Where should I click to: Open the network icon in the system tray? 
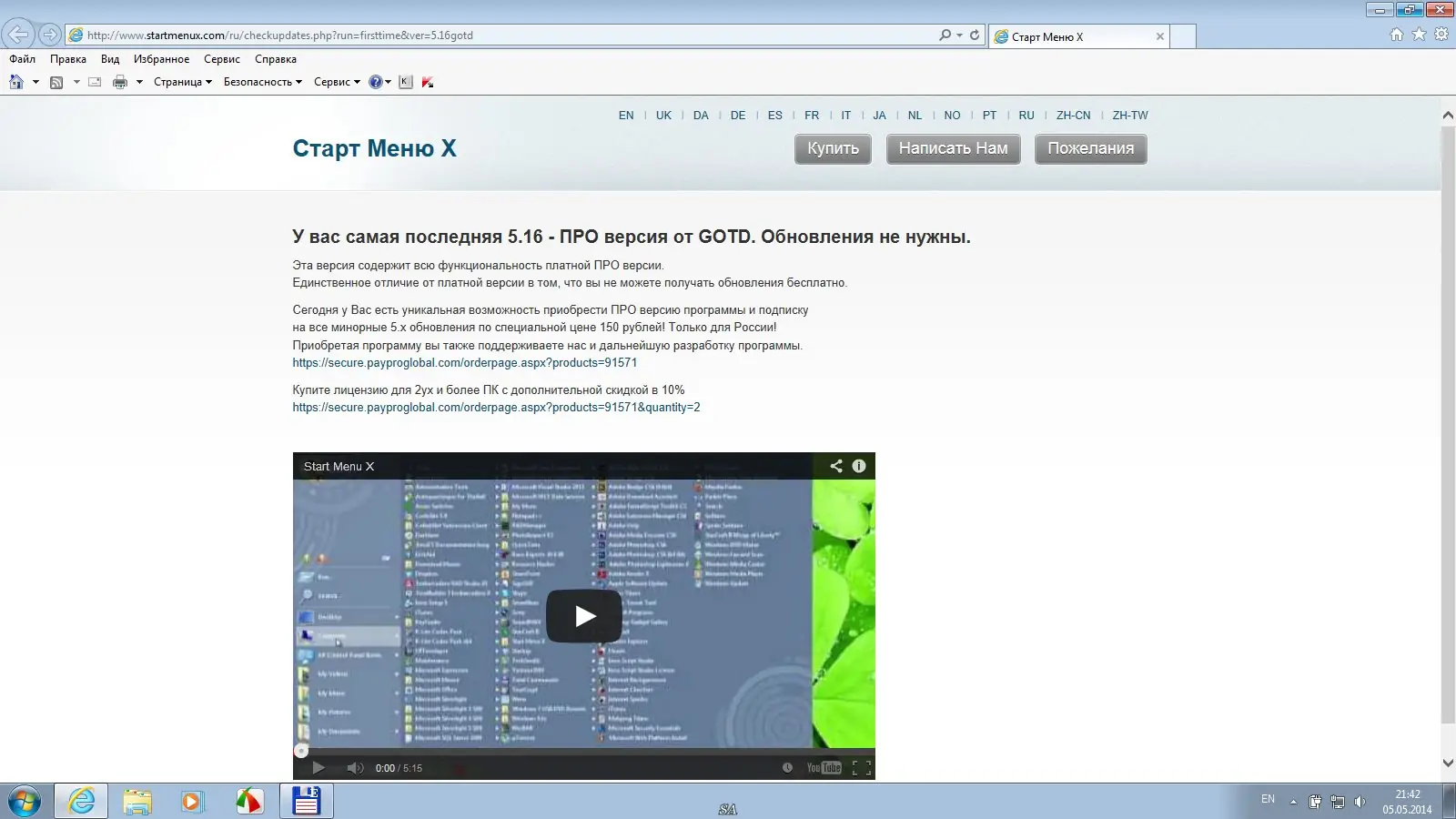(x=1338, y=802)
